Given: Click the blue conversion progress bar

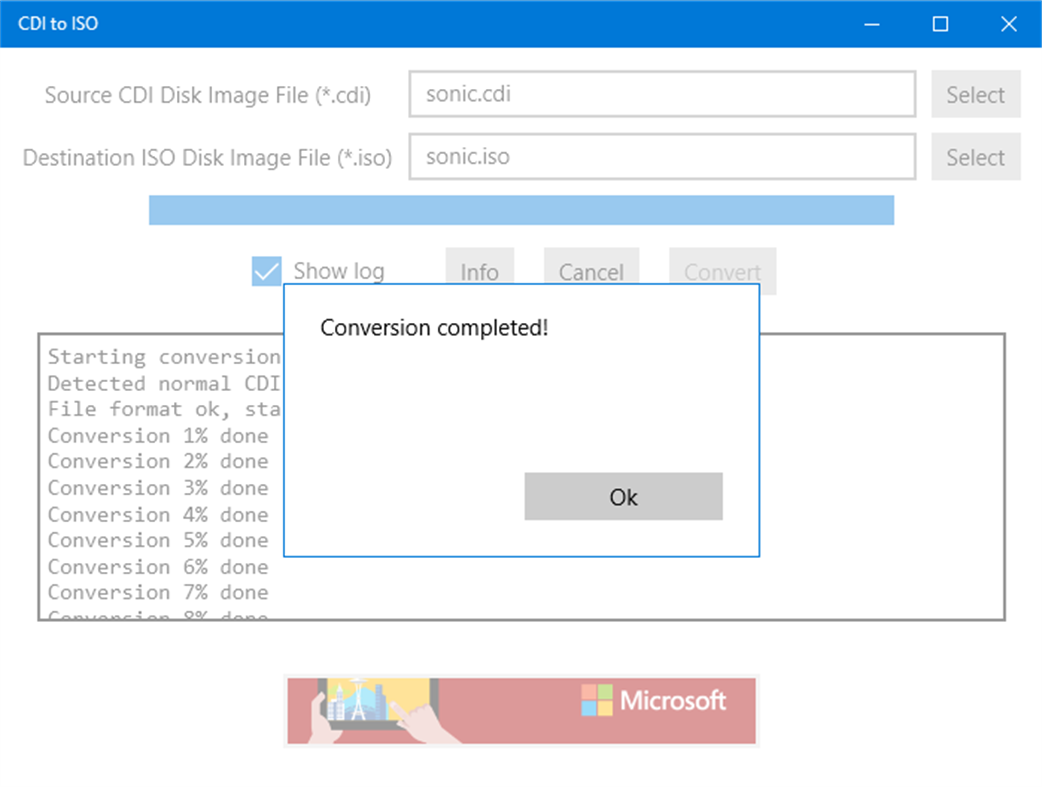Looking at the screenshot, I should [x=520, y=210].
